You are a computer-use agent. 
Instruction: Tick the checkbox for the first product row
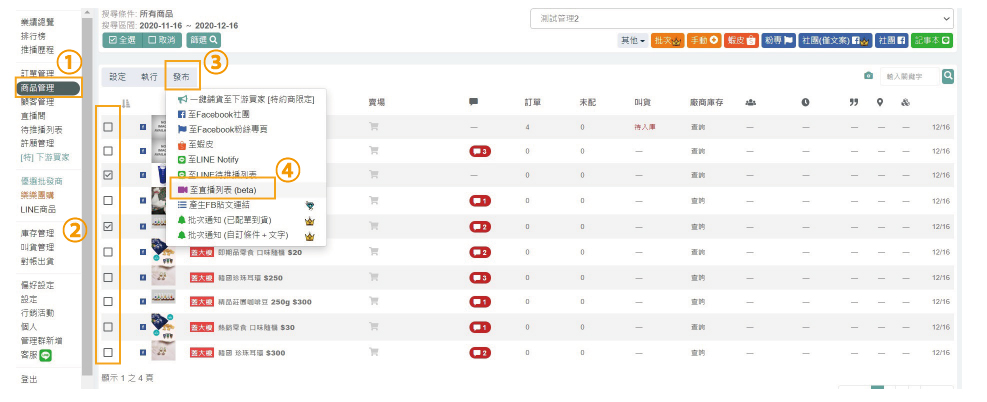tap(108, 127)
